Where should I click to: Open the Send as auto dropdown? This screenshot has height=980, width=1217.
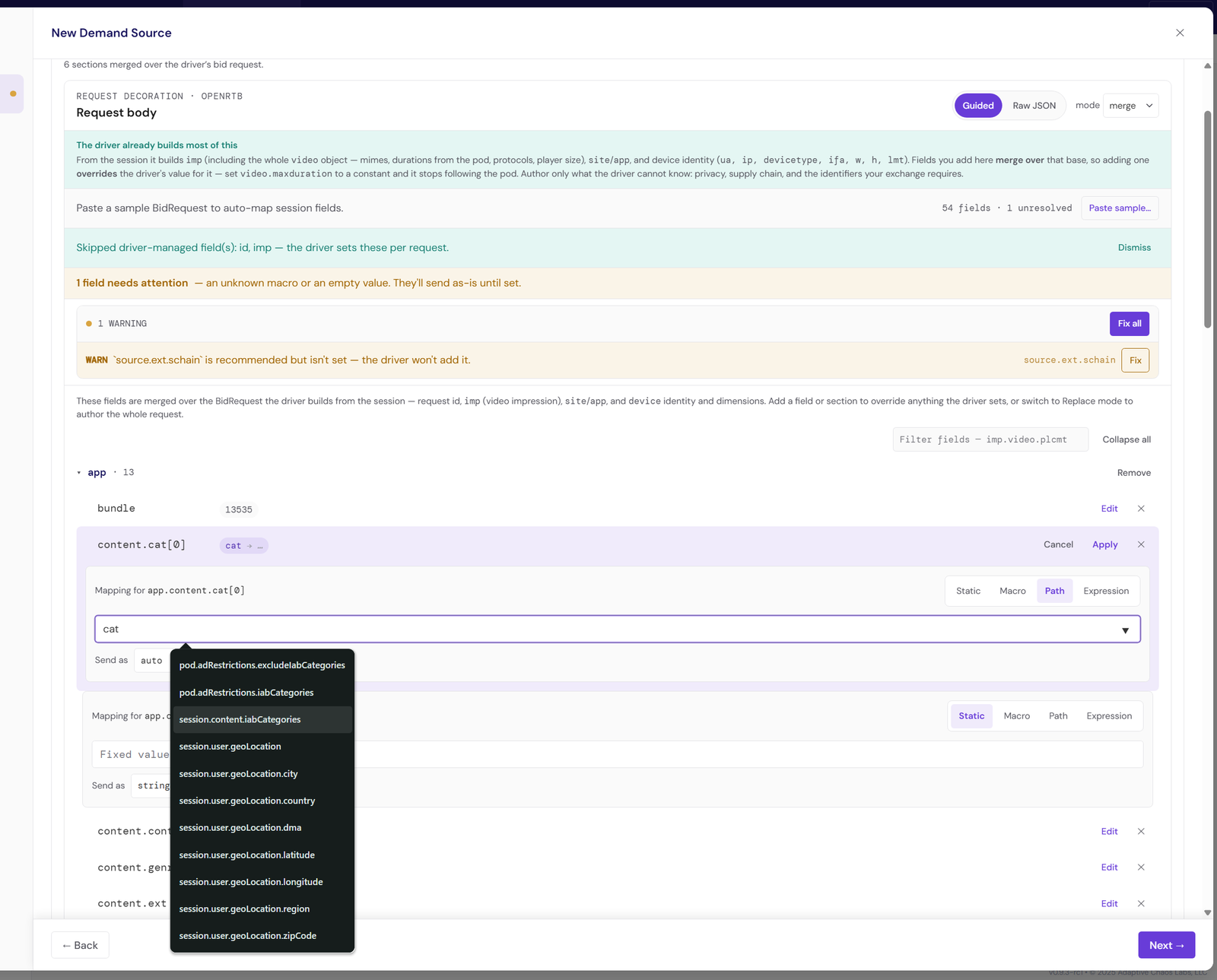click(151, 661)
